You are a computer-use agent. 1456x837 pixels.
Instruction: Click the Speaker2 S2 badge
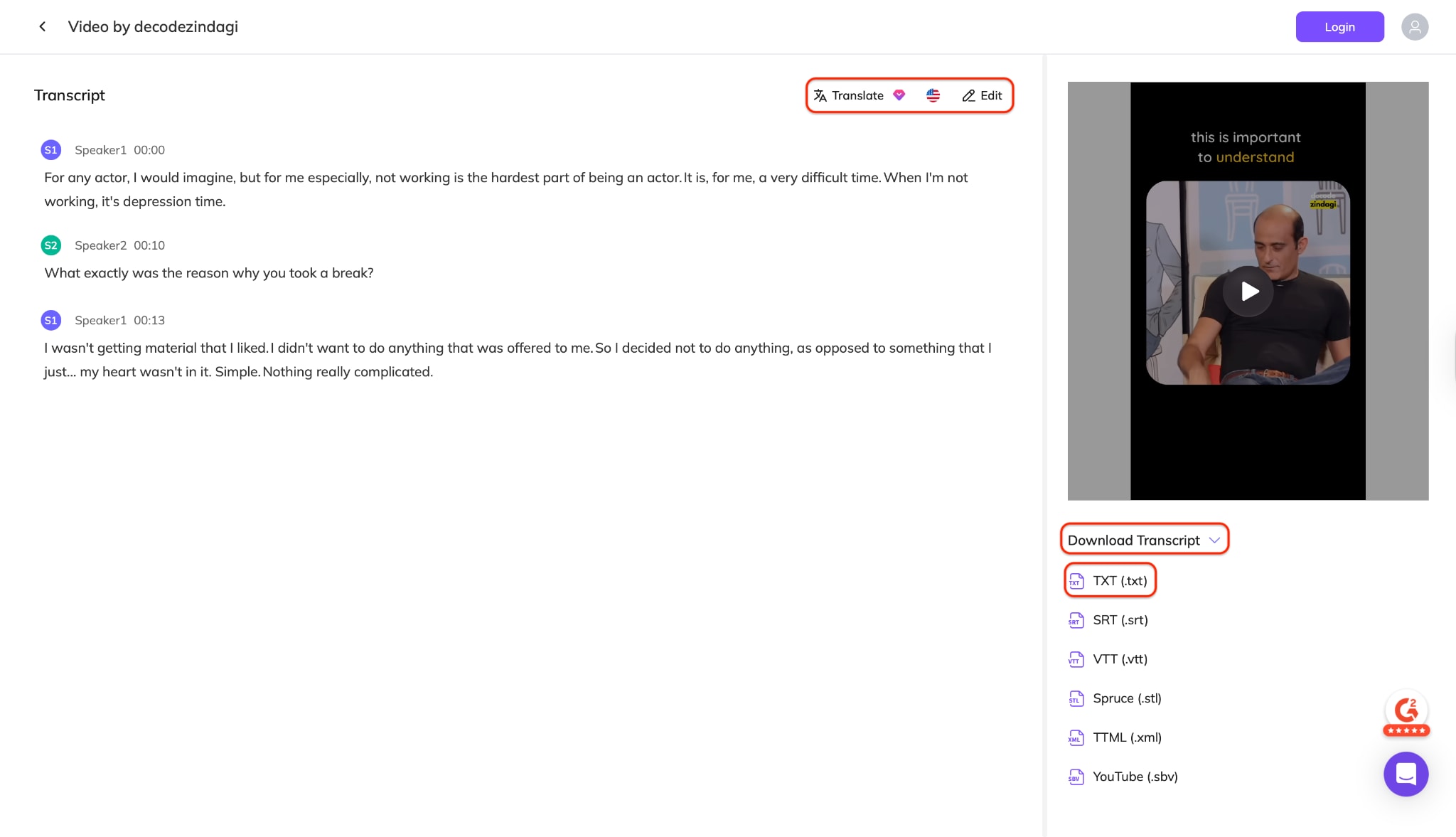(50, 245)
